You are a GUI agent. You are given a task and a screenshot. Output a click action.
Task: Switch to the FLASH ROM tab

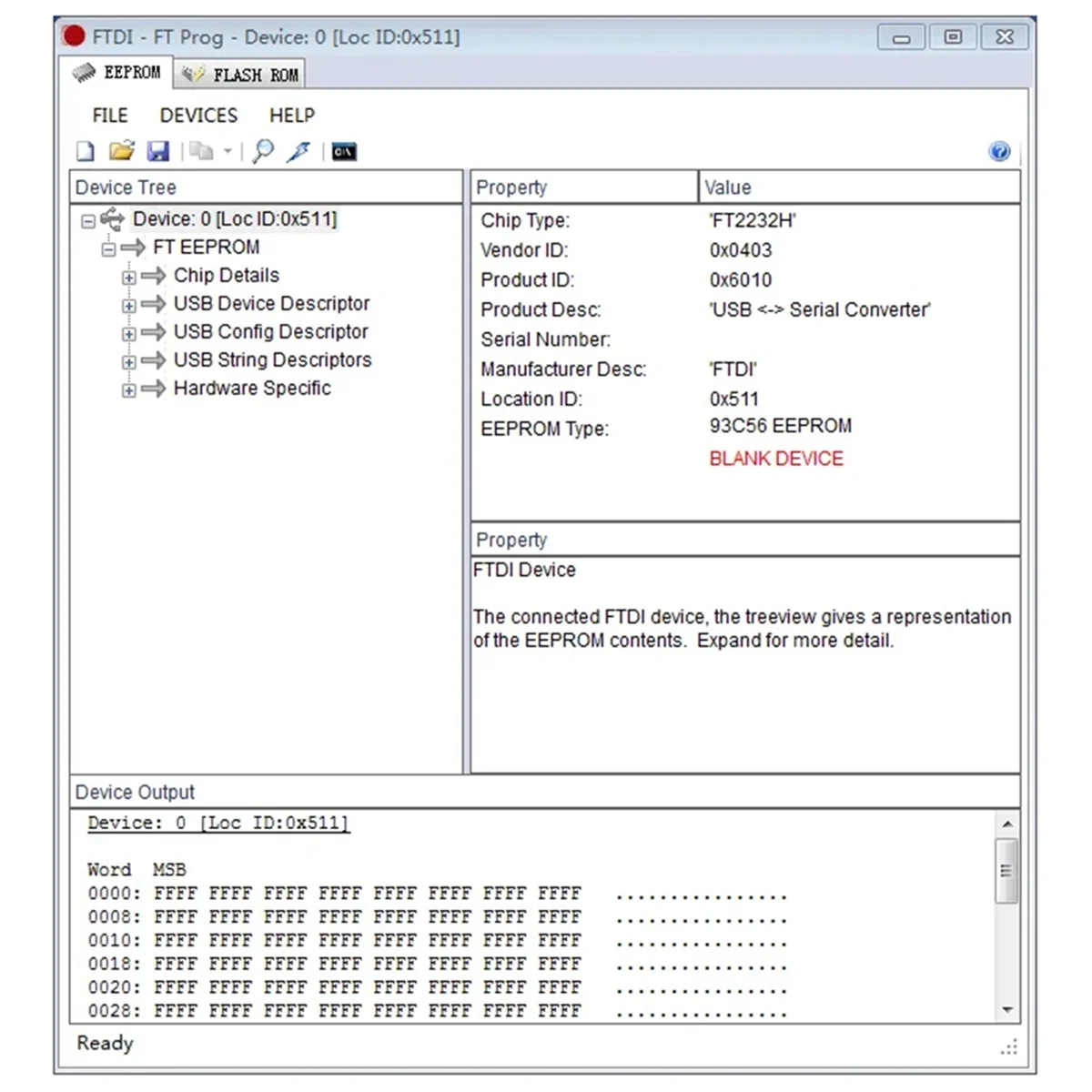pyautogui.click(x=239, y=75)
